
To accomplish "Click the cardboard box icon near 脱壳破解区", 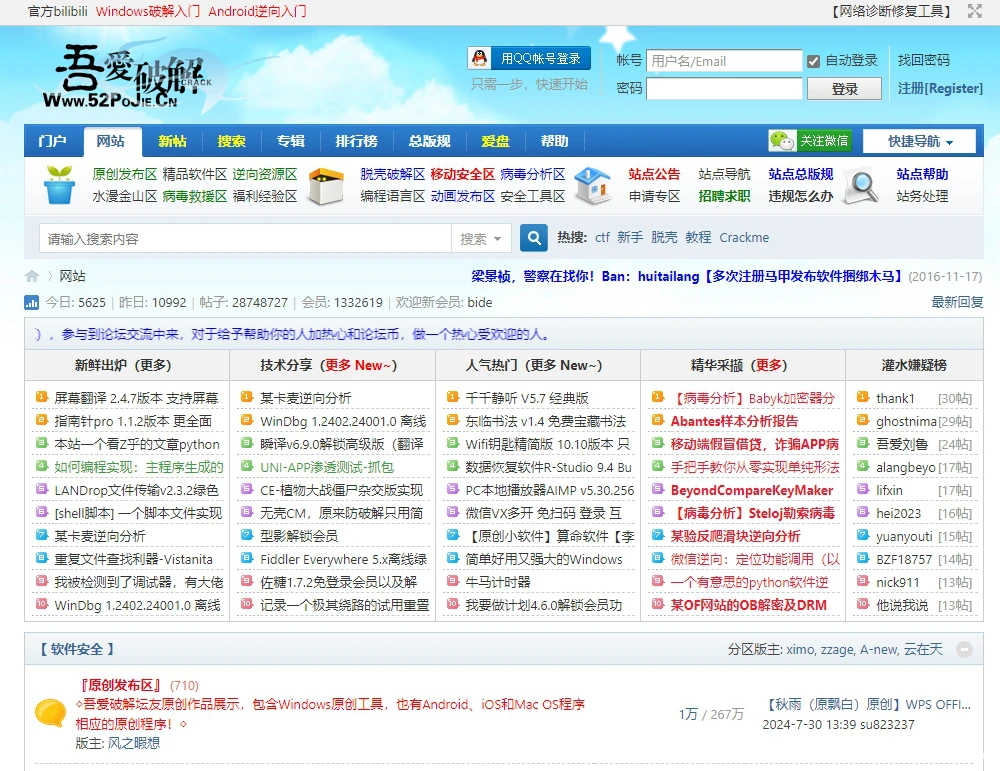I will [327, 186].
